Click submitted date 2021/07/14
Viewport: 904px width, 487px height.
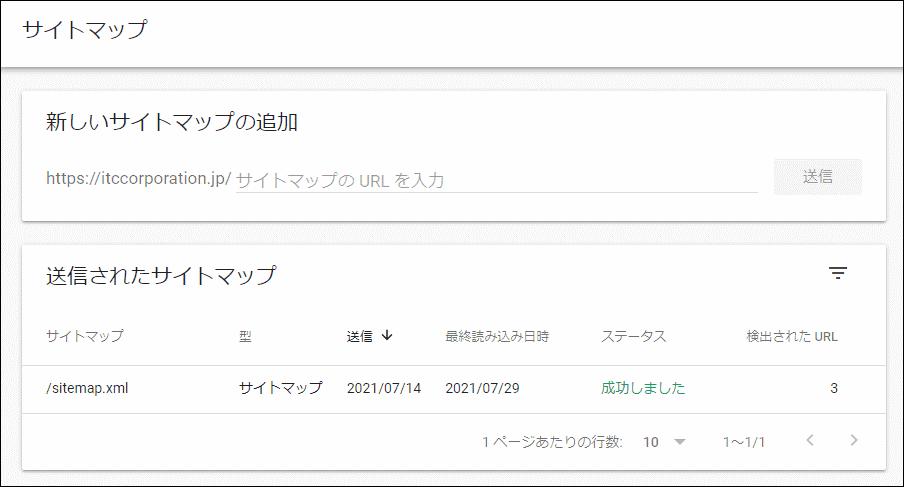pos(384,388)
